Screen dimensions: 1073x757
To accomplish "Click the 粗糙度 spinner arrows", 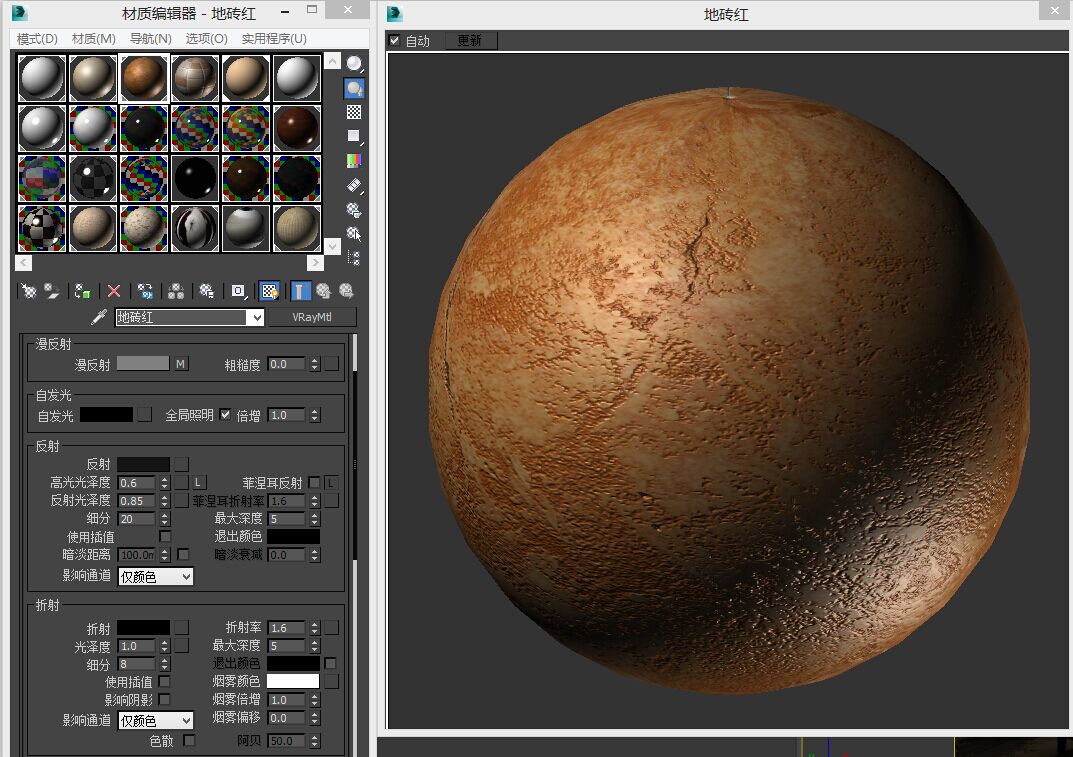I will (315, 364).
